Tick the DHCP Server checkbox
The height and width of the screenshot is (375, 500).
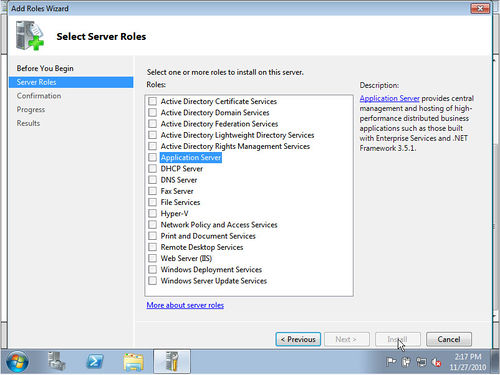pos(152,169)
